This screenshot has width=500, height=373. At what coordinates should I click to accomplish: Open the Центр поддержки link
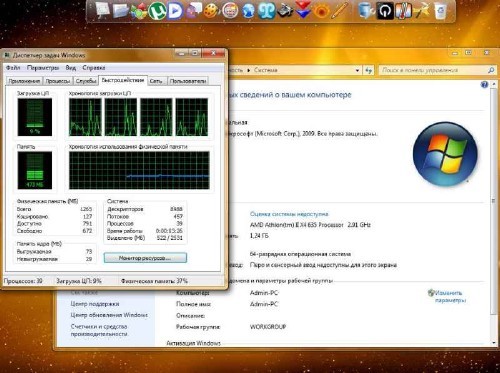pyautogui.click(x=95, y=304)
